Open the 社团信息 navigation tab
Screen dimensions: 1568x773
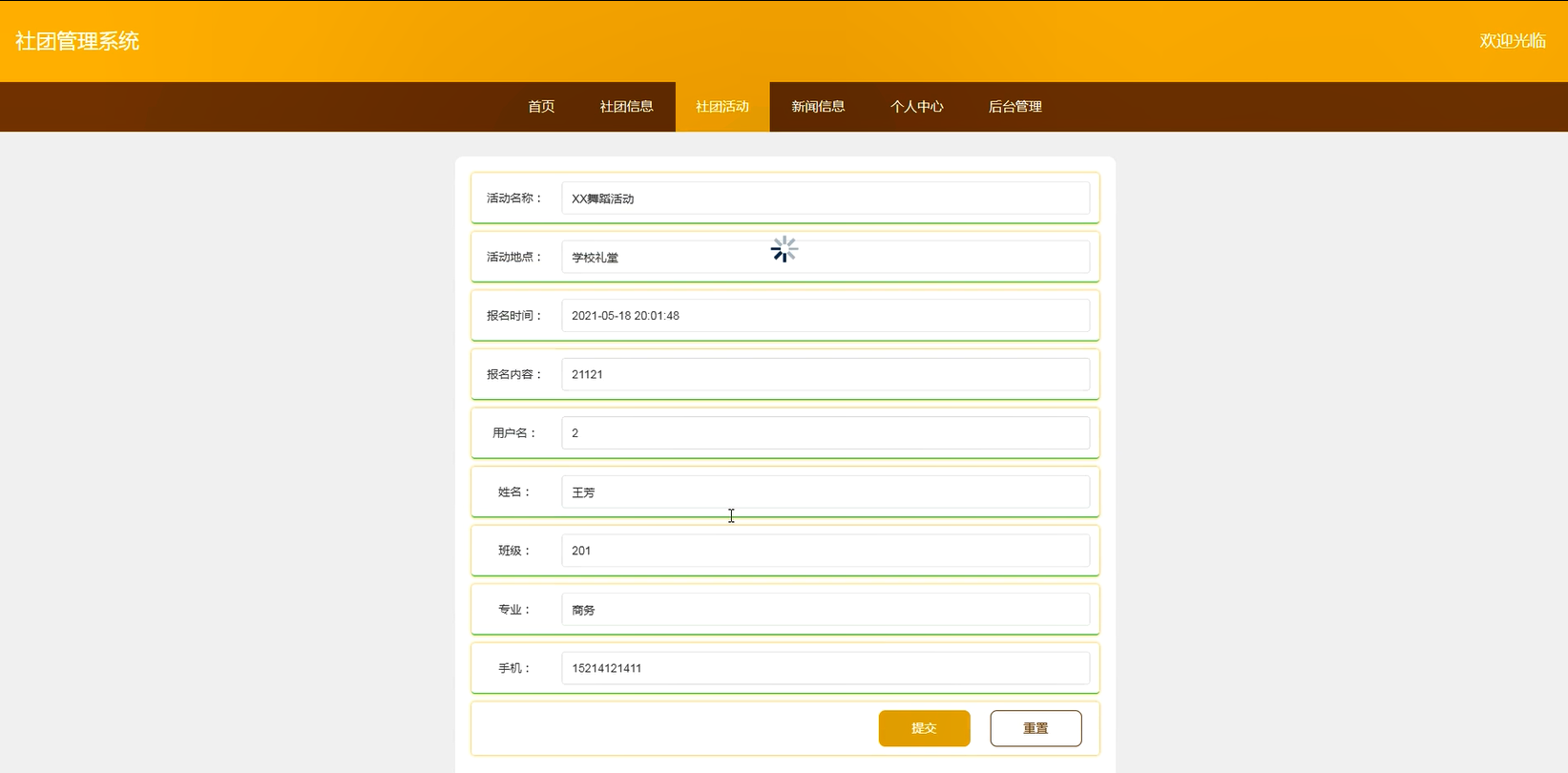pyautogui.click(x=626, y=107)
